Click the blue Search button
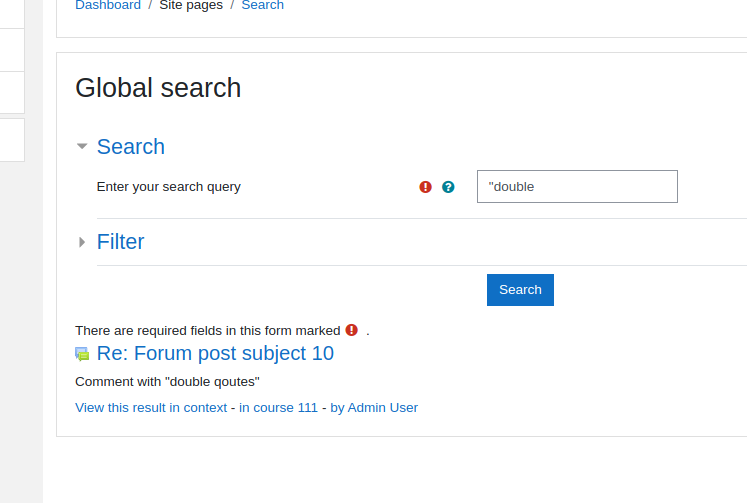The image size is (747, 503). [520, 290]
